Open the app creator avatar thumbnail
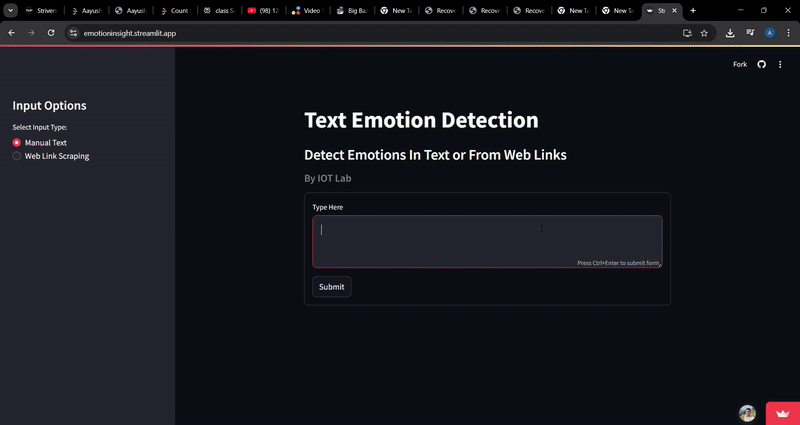Image resolution: width=800 pixels, height=425 pixels. 747,413
